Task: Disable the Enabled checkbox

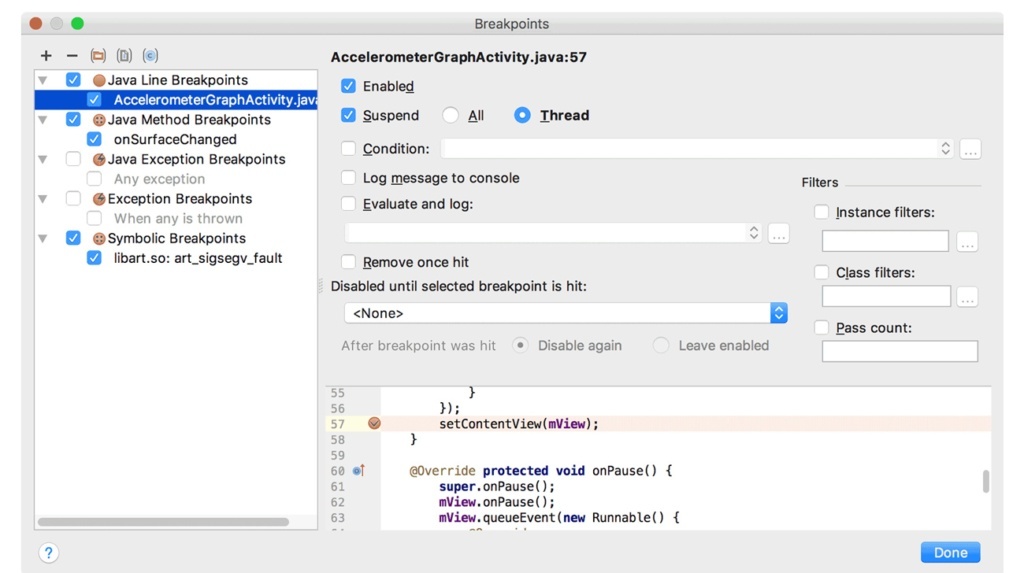Action: 348,87
